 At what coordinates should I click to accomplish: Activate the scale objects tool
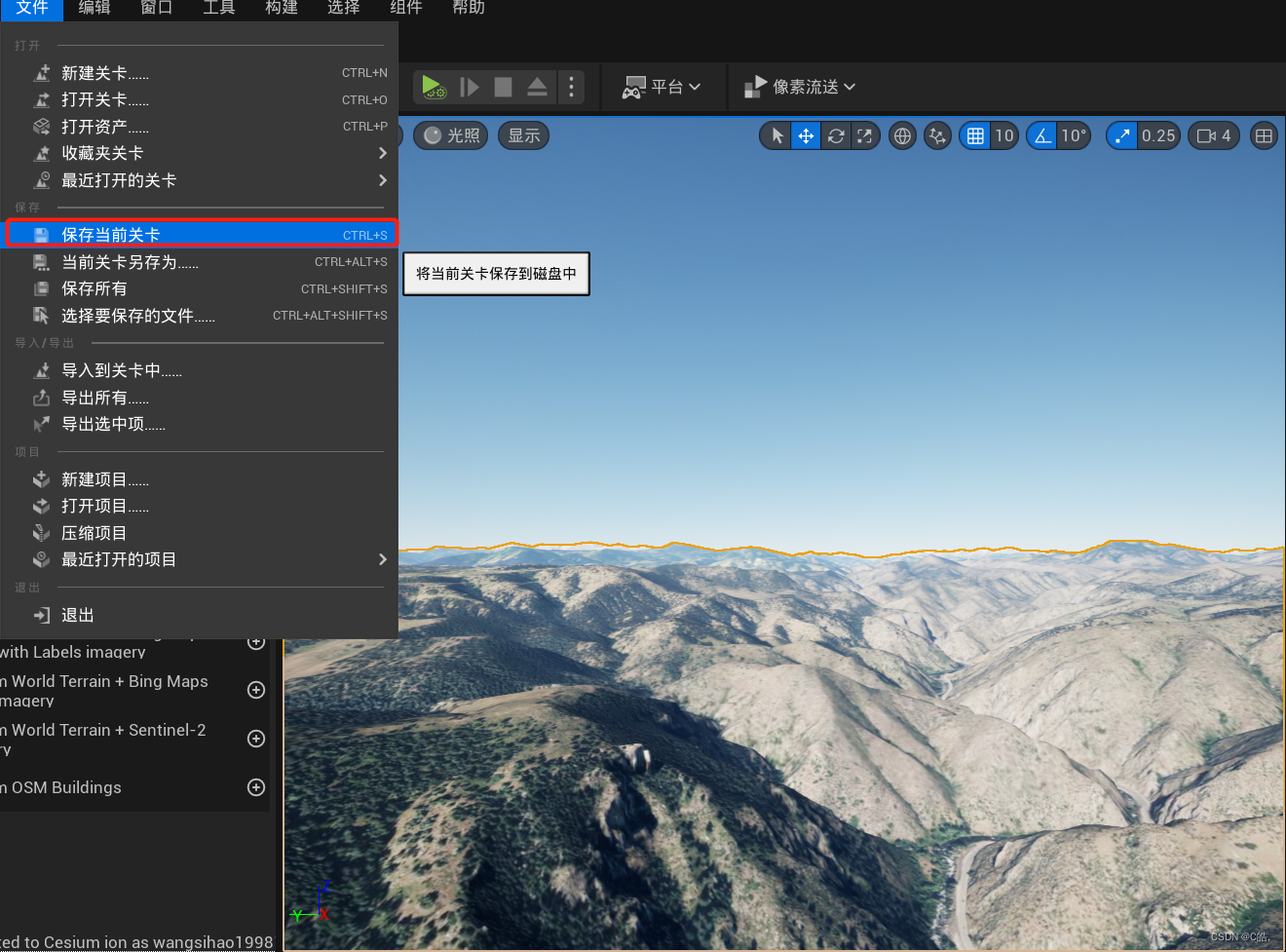[x=865, y=135]
